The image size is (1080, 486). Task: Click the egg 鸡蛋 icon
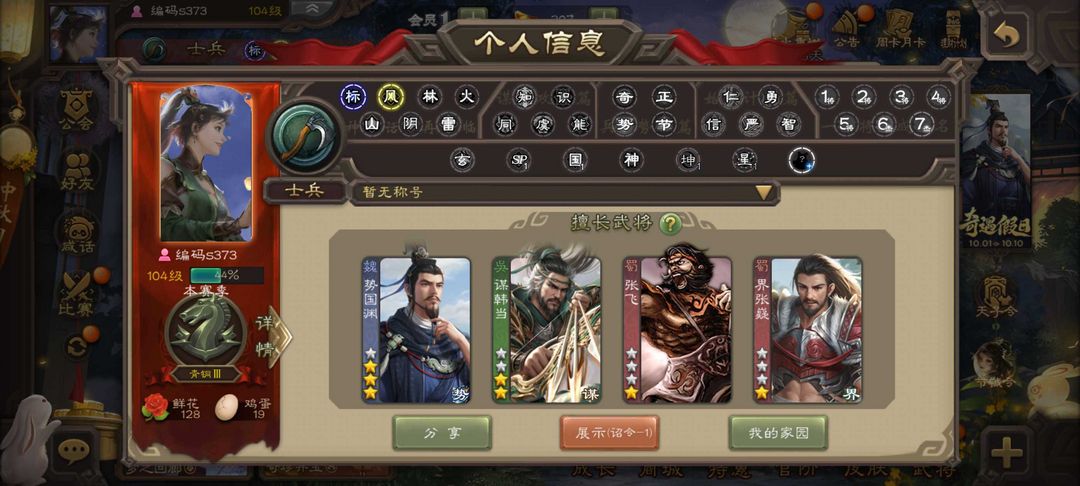227,407
